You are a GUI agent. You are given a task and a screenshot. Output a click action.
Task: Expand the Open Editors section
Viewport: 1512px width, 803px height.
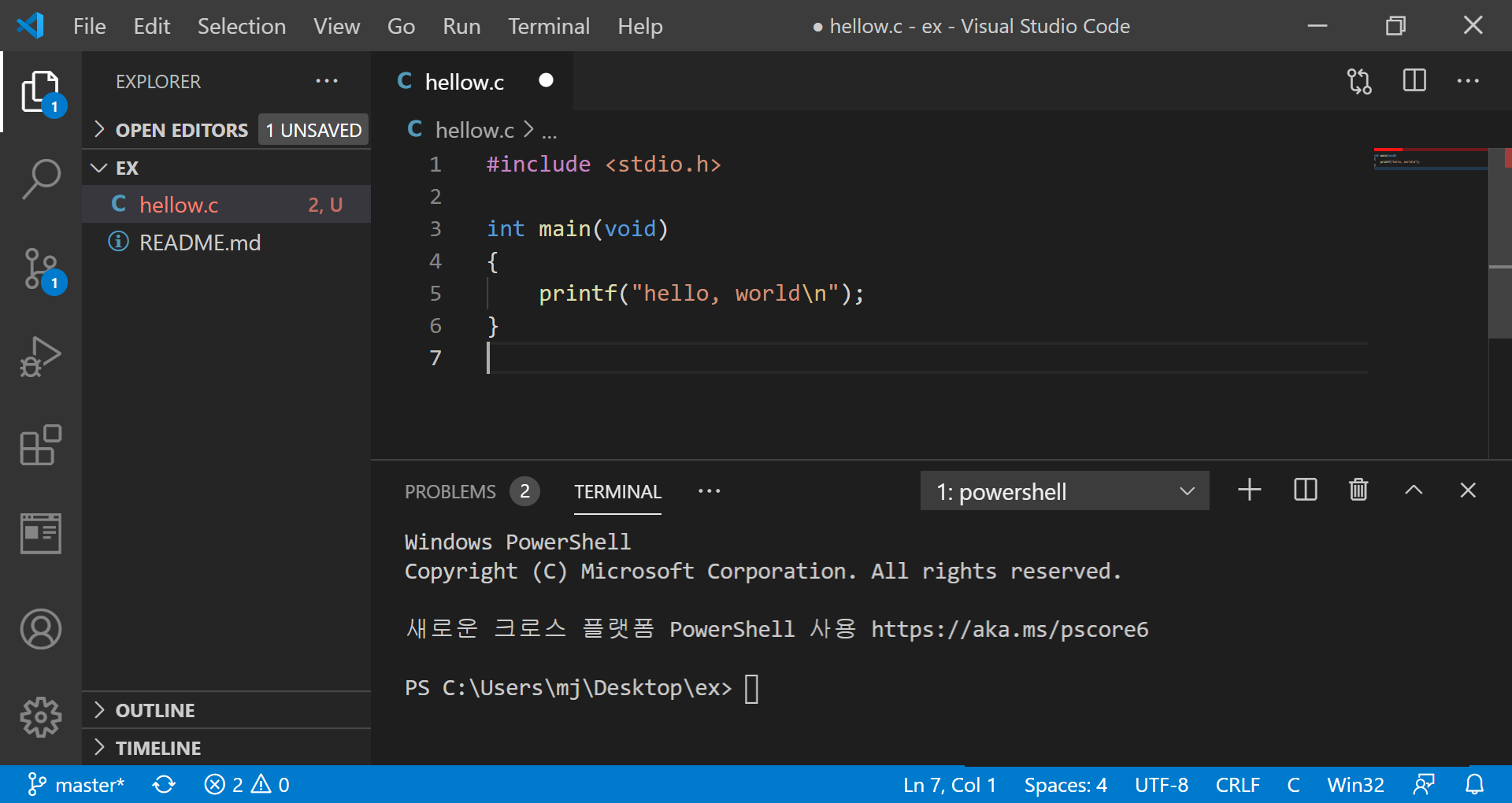pos(182,130)
